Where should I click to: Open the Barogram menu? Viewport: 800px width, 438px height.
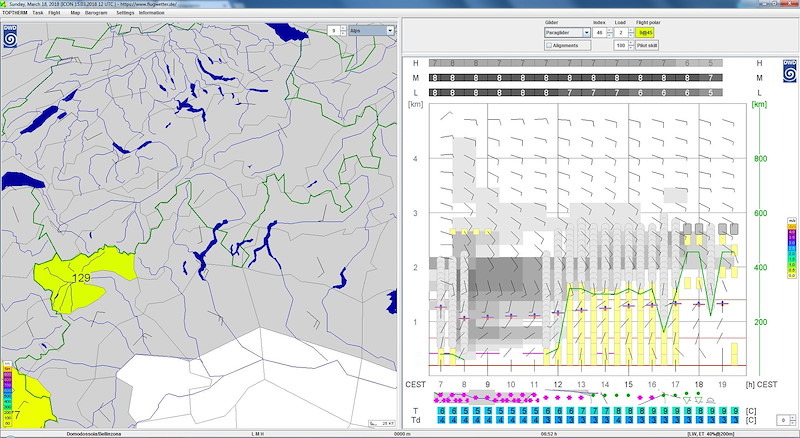click(96, 13)
